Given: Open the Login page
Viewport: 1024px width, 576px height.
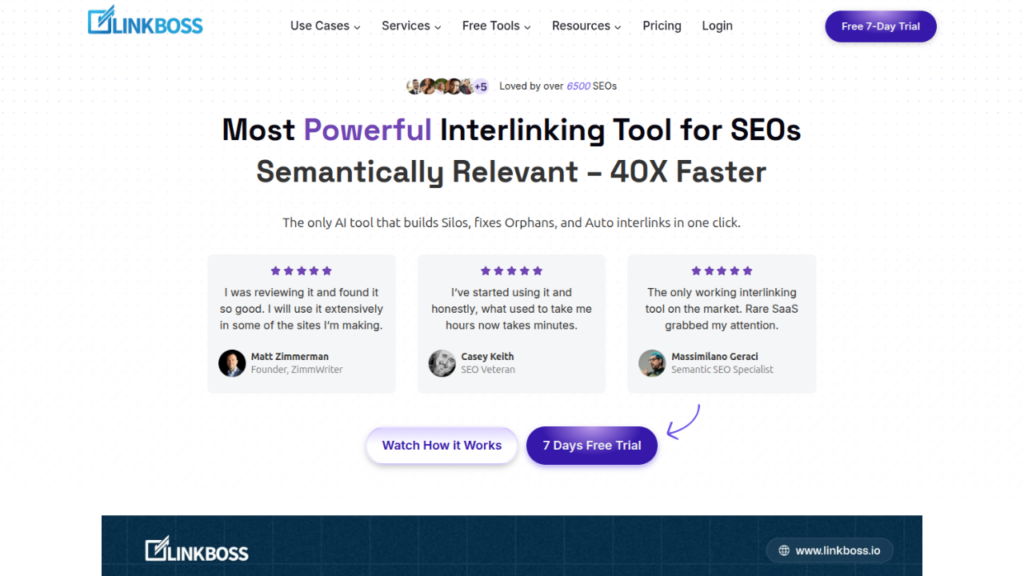Looking at the screenshot, I should (717, 26).
